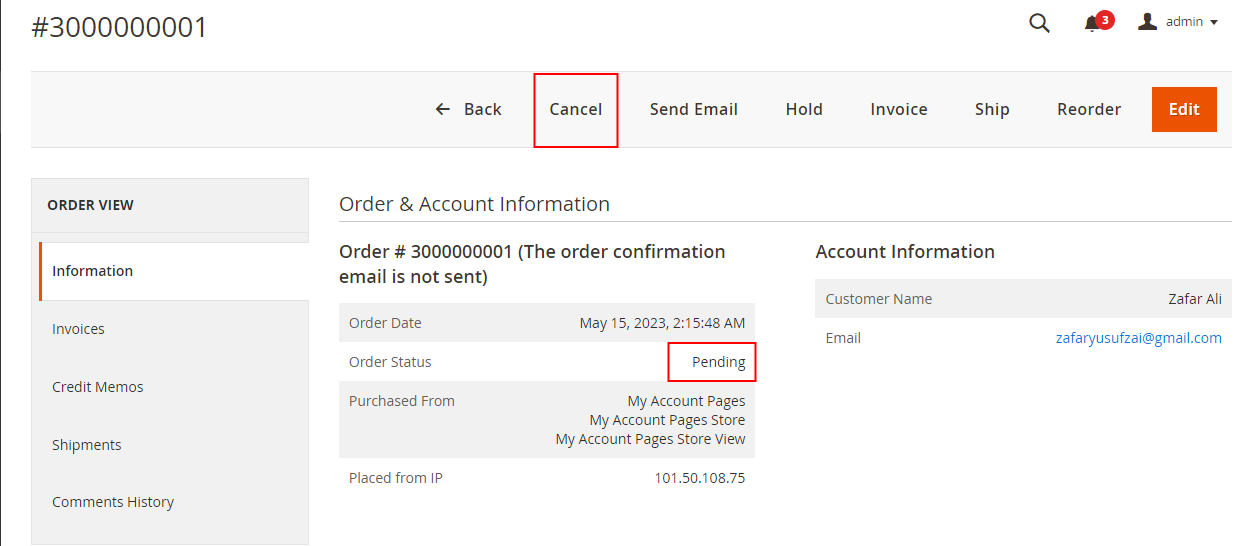Image resolution: width=1239 pixels, height=546 pixels.
Task: Click the Account Information heading
Action: click(x=905, y=252)
